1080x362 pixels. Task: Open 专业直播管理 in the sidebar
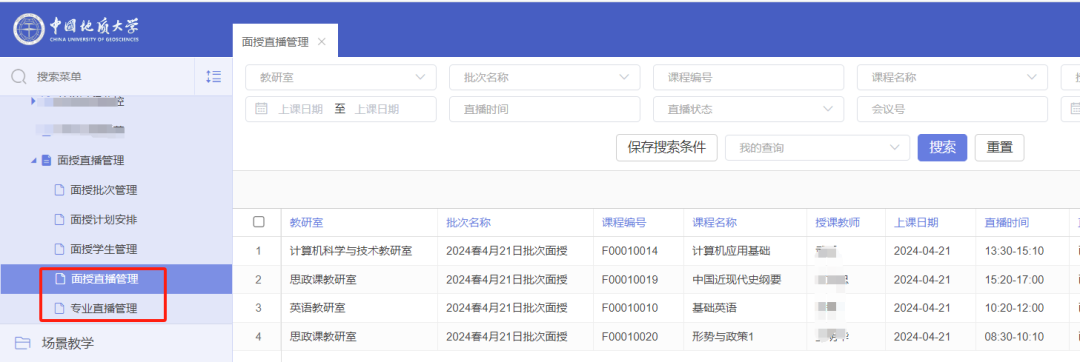(104, 308)
